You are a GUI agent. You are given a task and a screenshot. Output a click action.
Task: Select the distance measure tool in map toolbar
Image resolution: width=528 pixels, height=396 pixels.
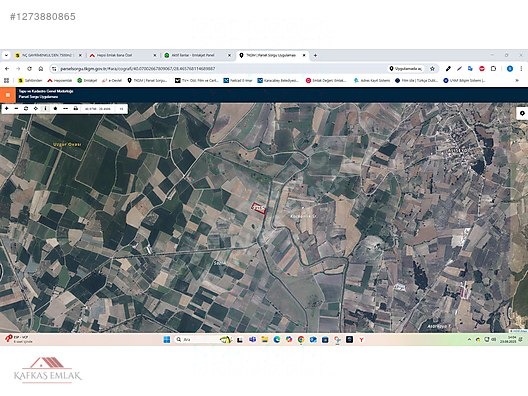tap(65, 109)
